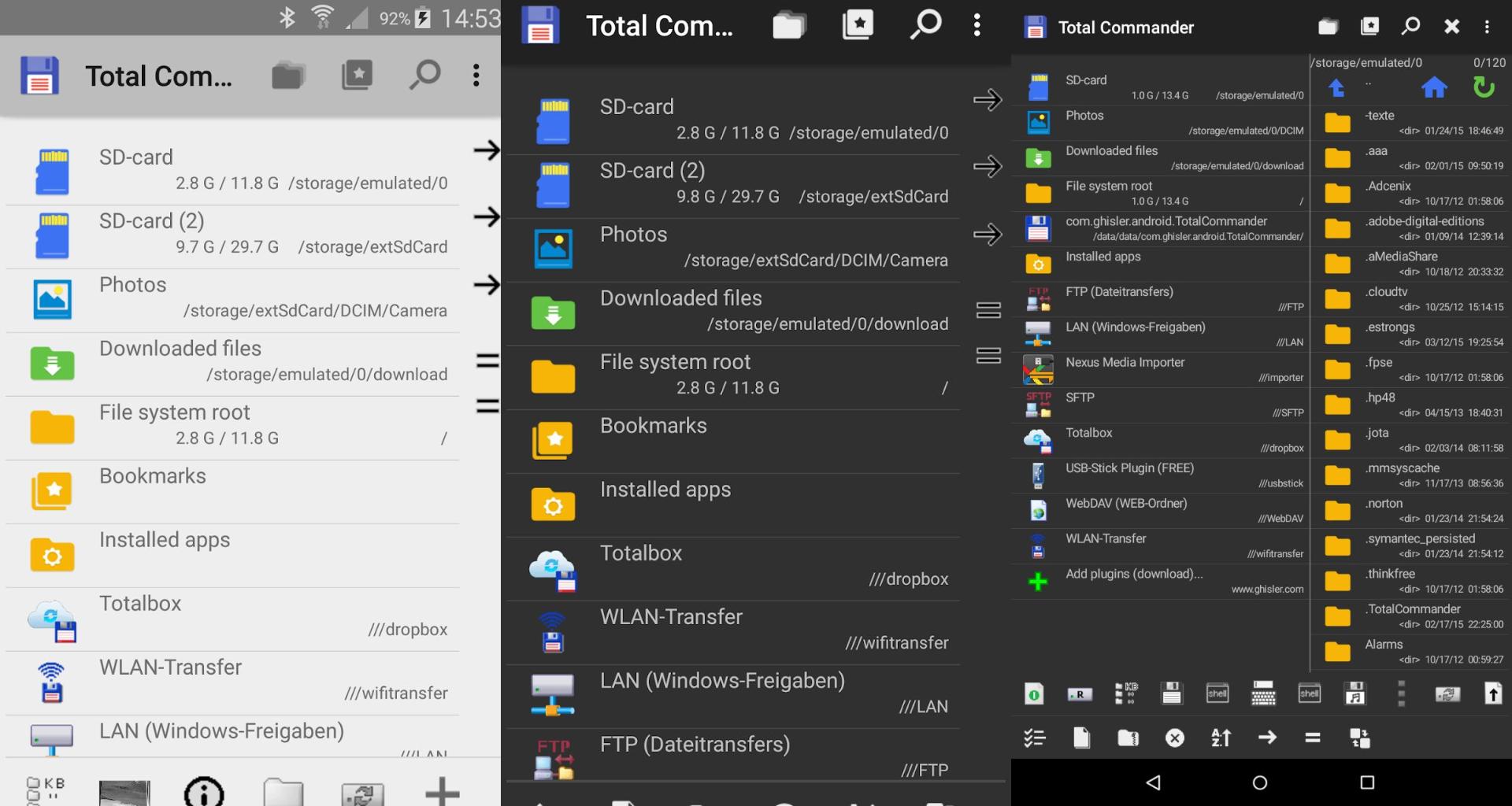Open .TotalCommander folder
The image size is (1512, 806).
point(1411,616)
